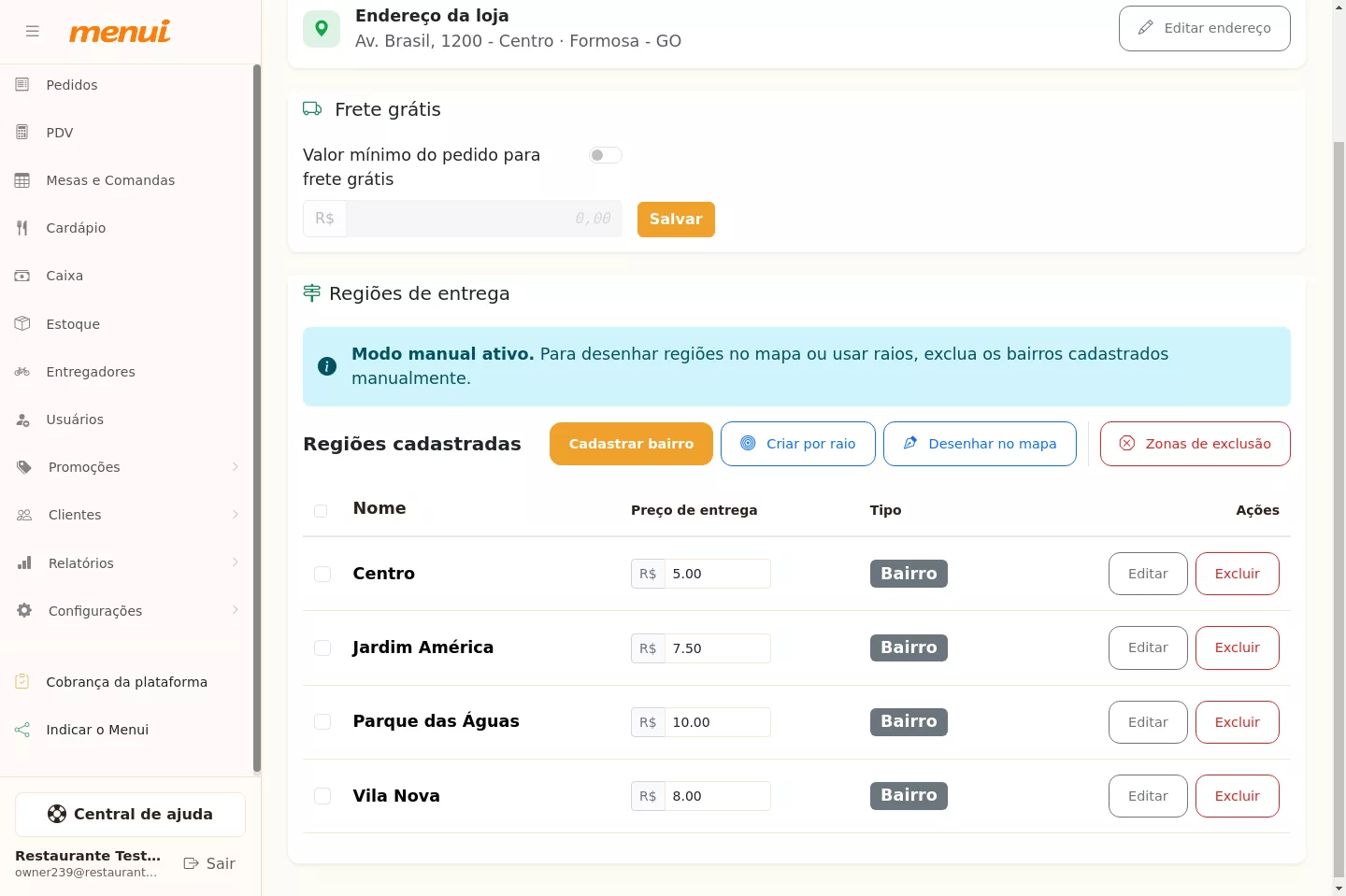The image size is (1346, 896).
Task: Click the sidebar vertical scrollbar
Action: (x=256, y=419)
